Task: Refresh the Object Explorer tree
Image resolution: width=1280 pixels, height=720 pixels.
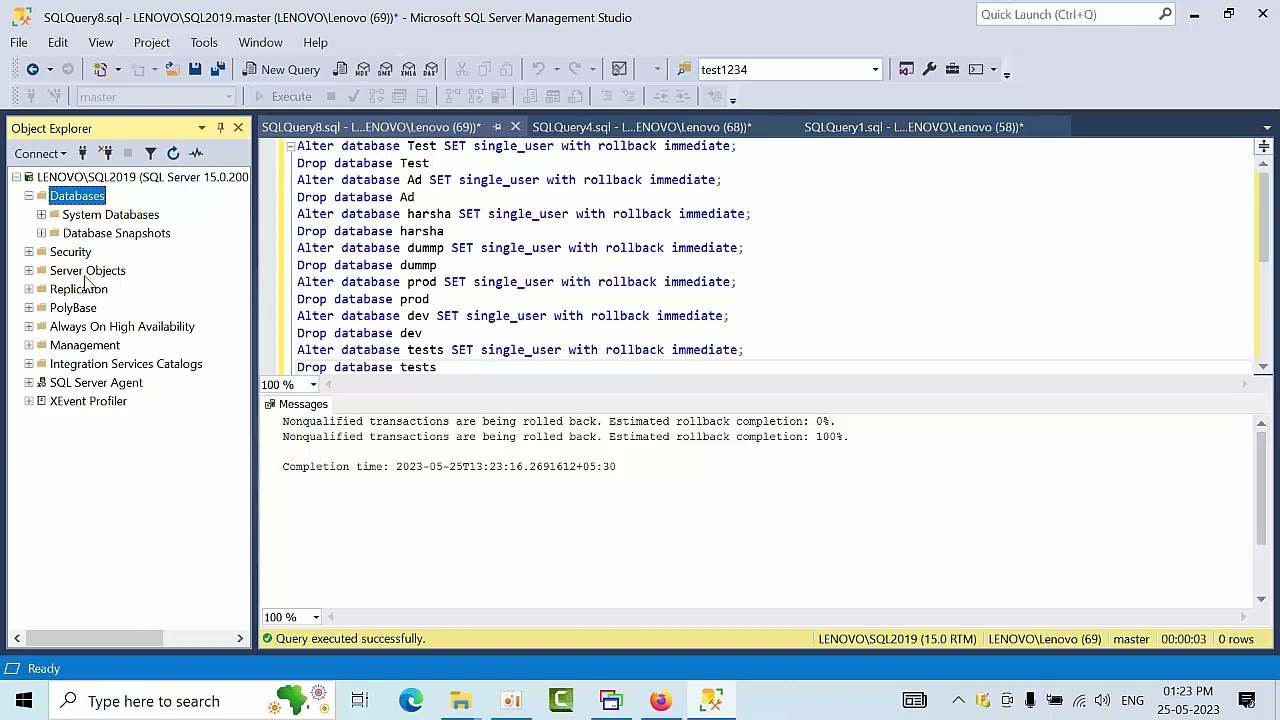Action: tap(173, 153)
